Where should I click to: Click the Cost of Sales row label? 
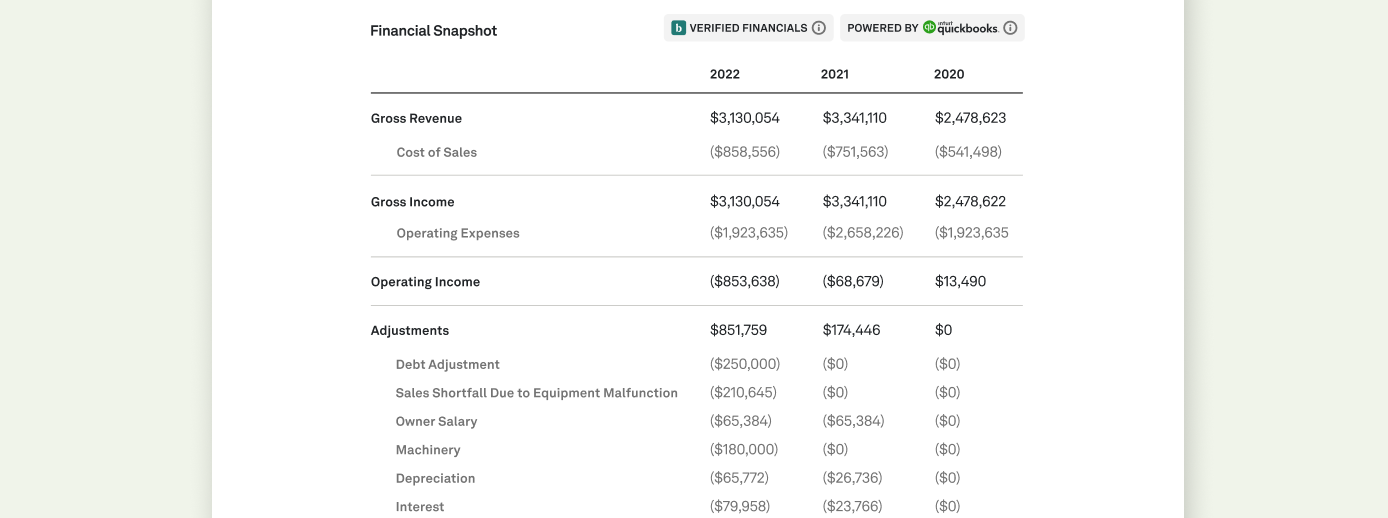point(436,152)
